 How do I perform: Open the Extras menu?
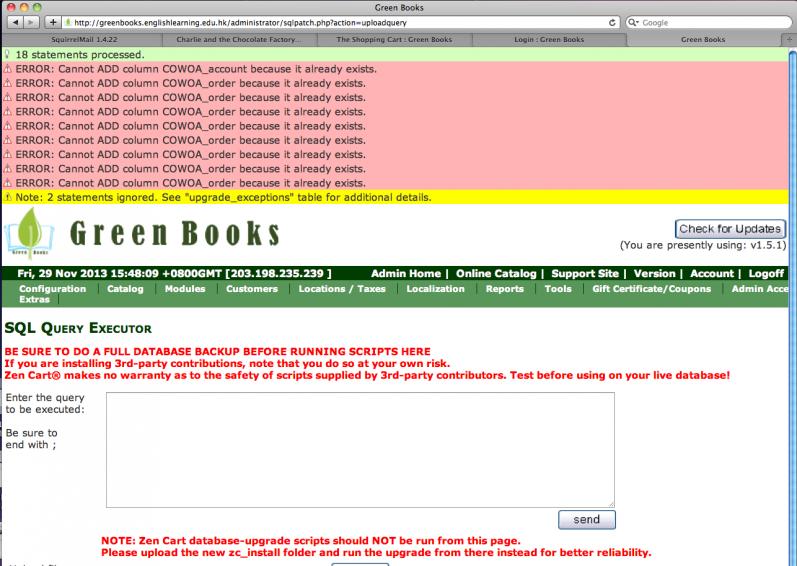pos(35,299)
